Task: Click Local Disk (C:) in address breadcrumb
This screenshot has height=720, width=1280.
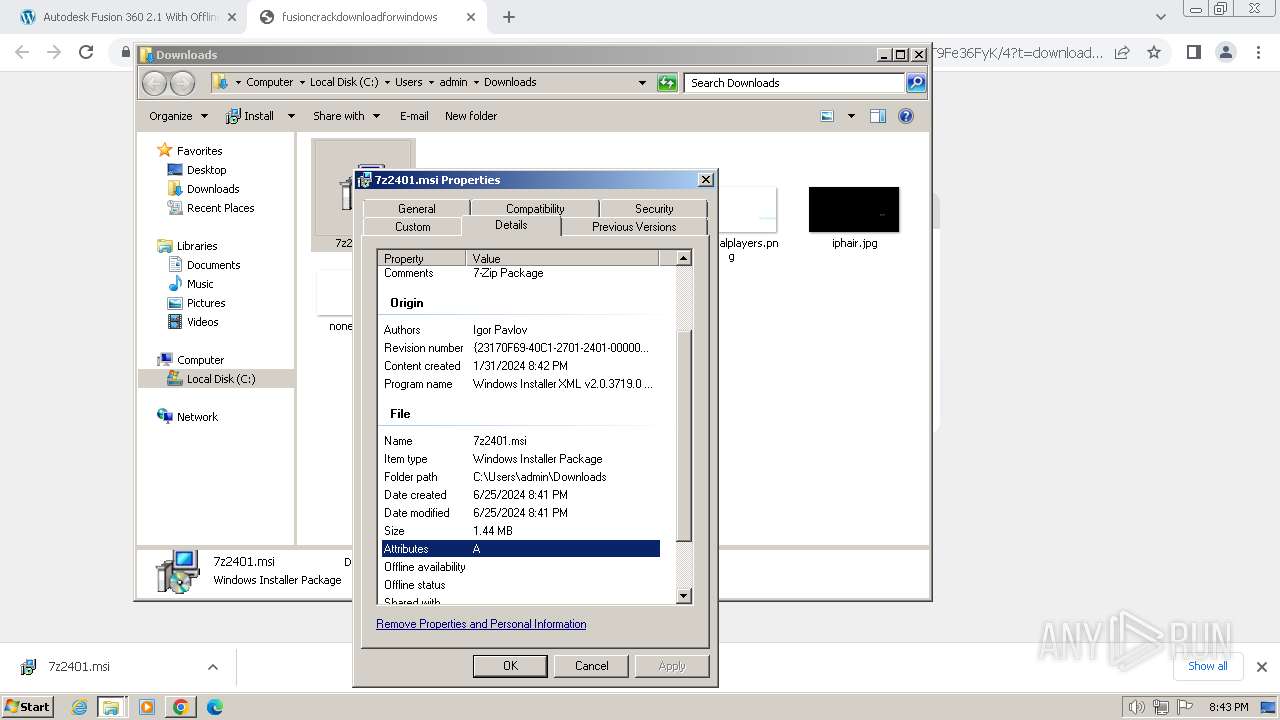Action: tap(344, 82)
